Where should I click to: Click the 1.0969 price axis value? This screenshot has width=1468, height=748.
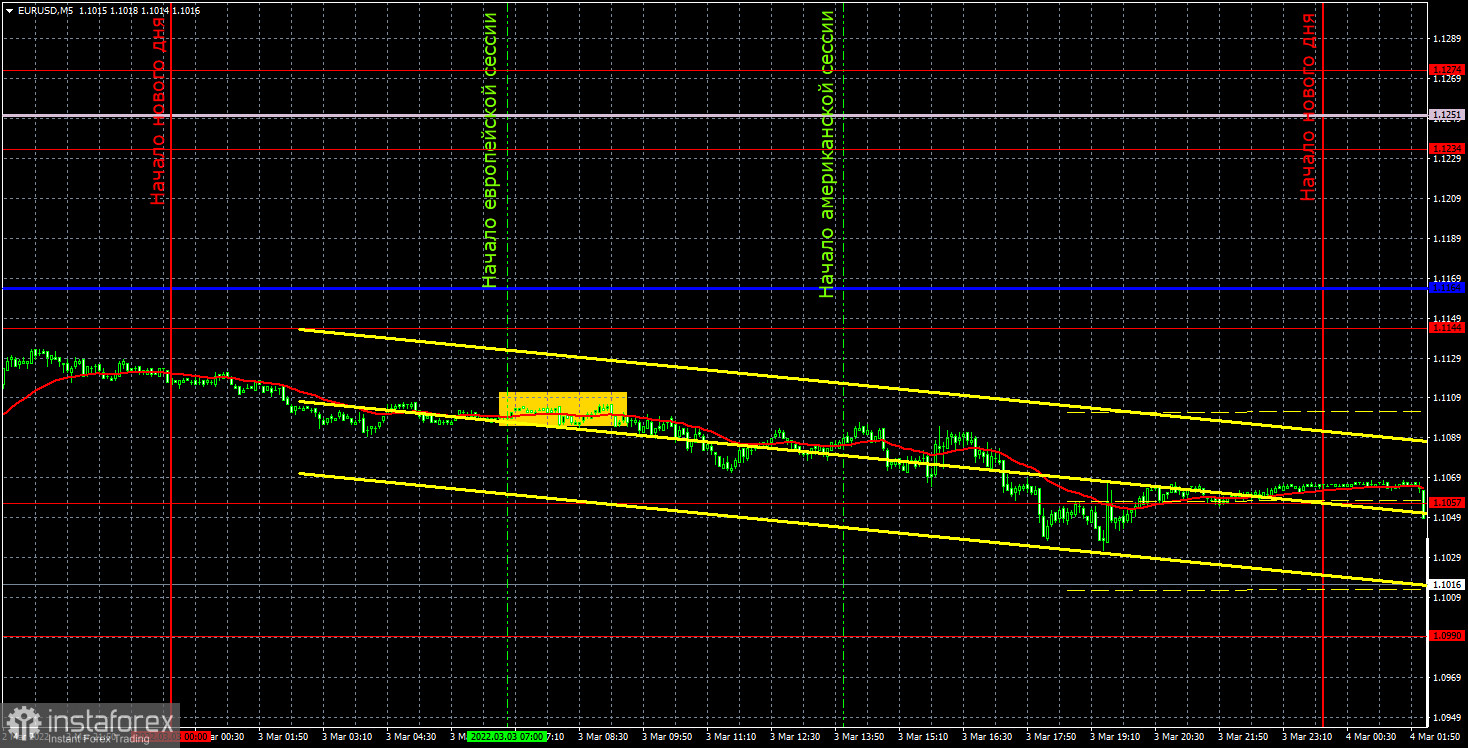[x=1448, y=676]
